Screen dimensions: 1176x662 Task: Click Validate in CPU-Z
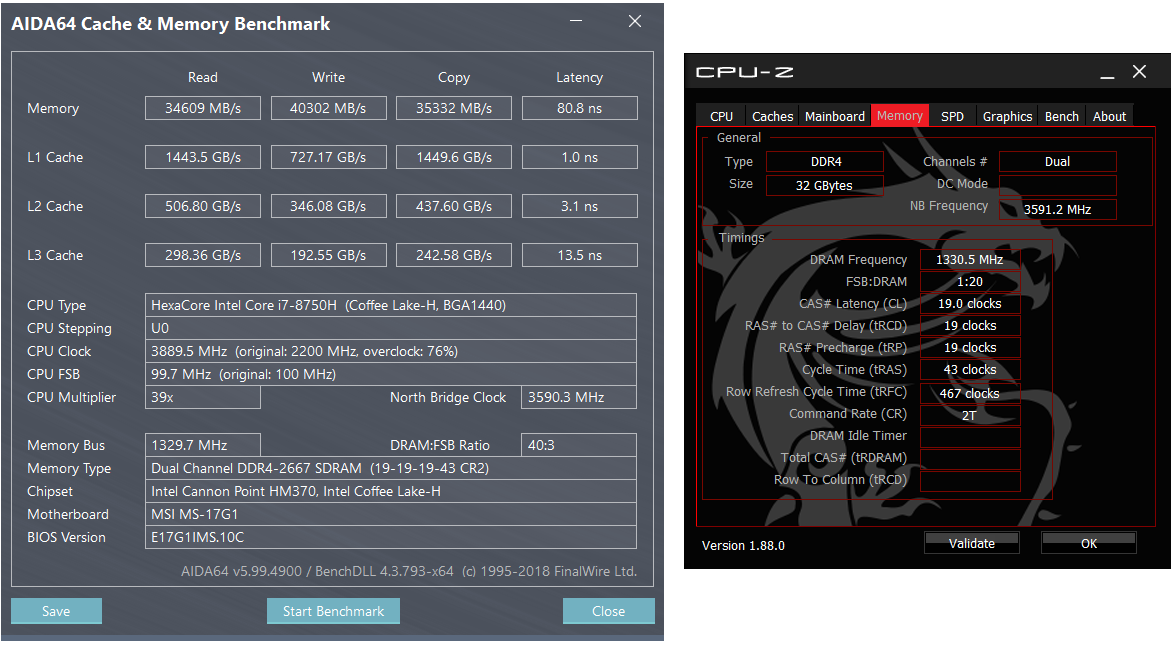click(x=971, y=544)
